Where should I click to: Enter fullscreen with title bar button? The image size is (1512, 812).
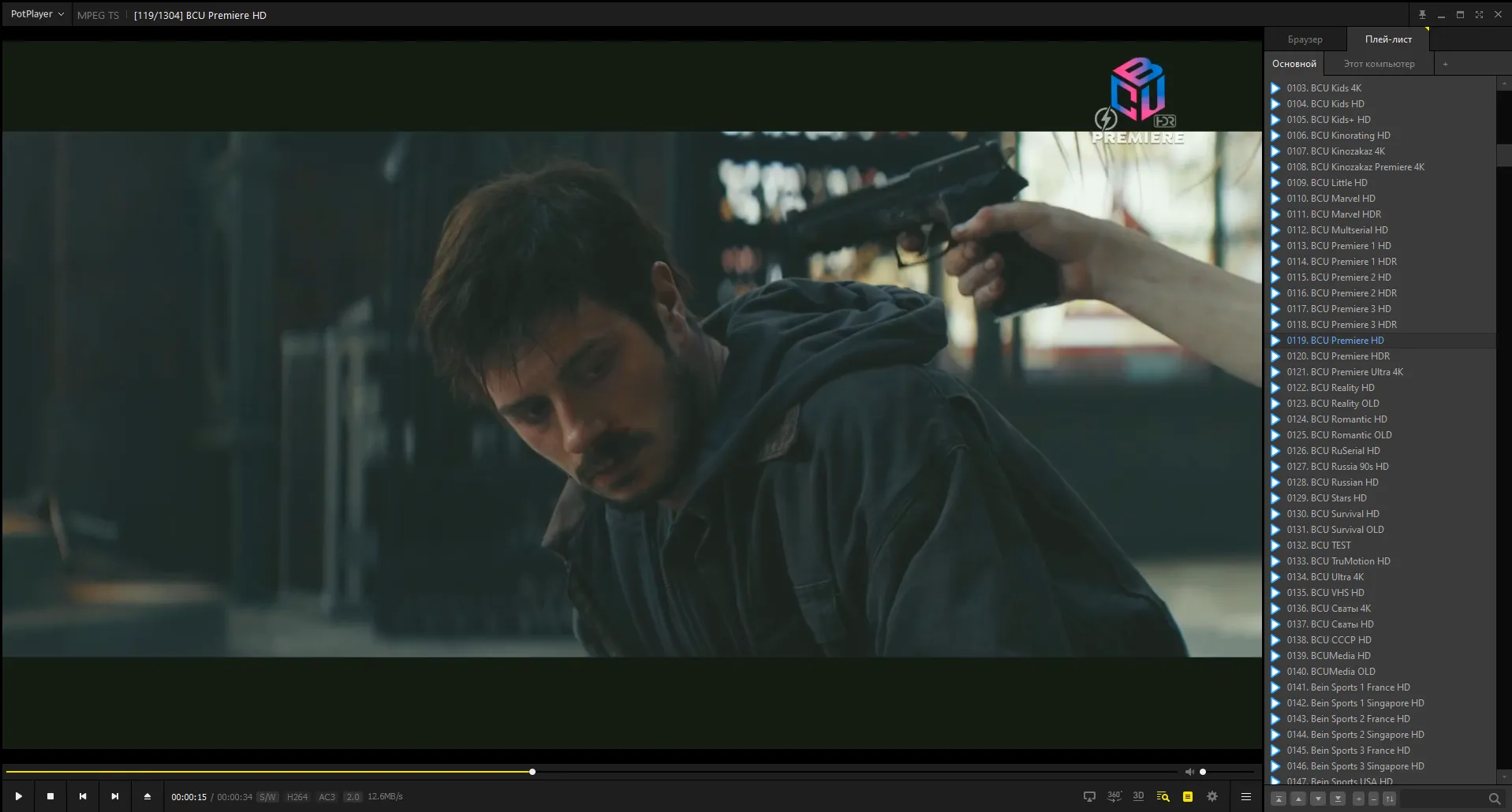point(1479,14)
